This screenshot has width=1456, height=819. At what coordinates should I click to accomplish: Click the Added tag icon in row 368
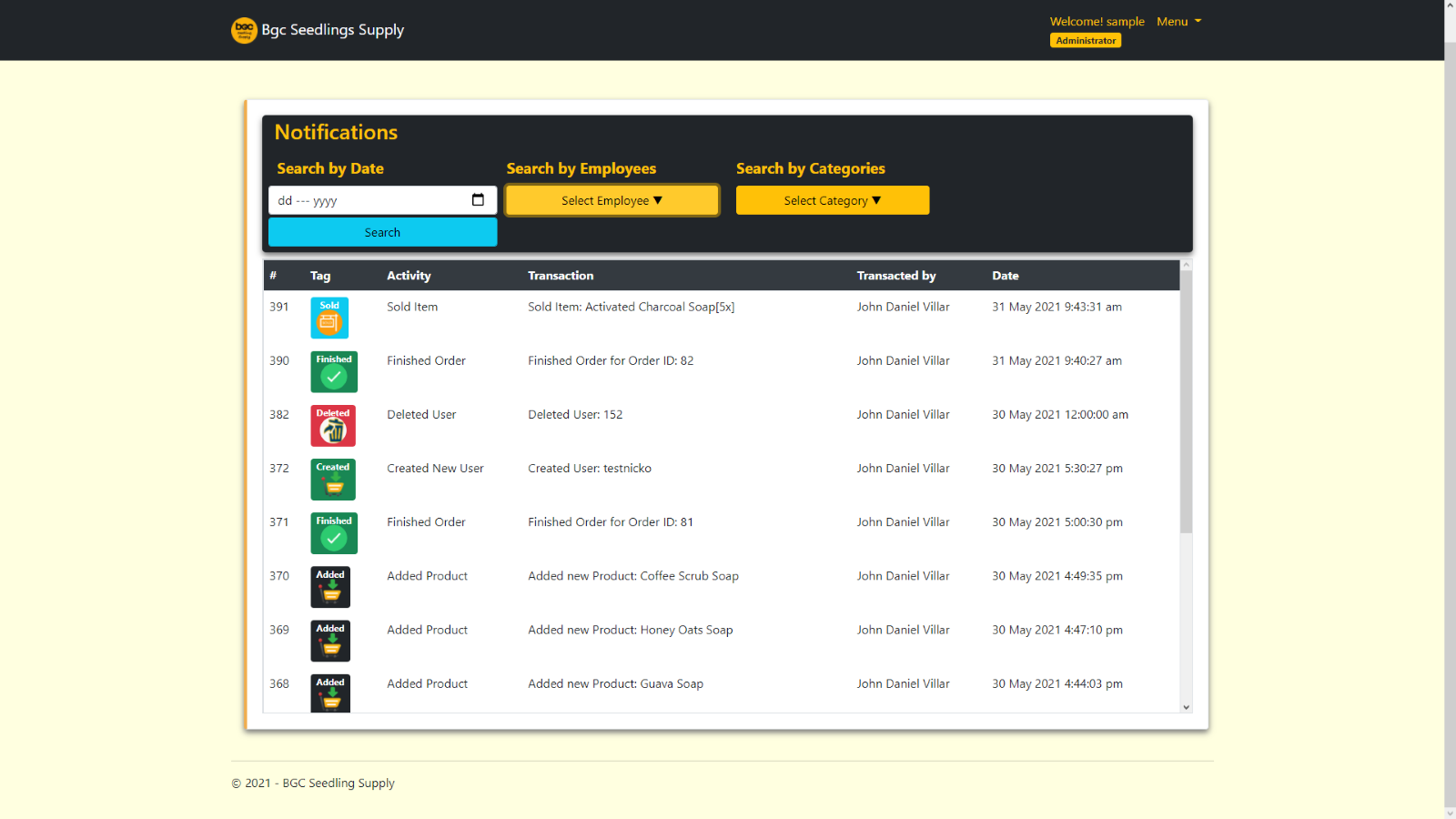coord(330,693)
